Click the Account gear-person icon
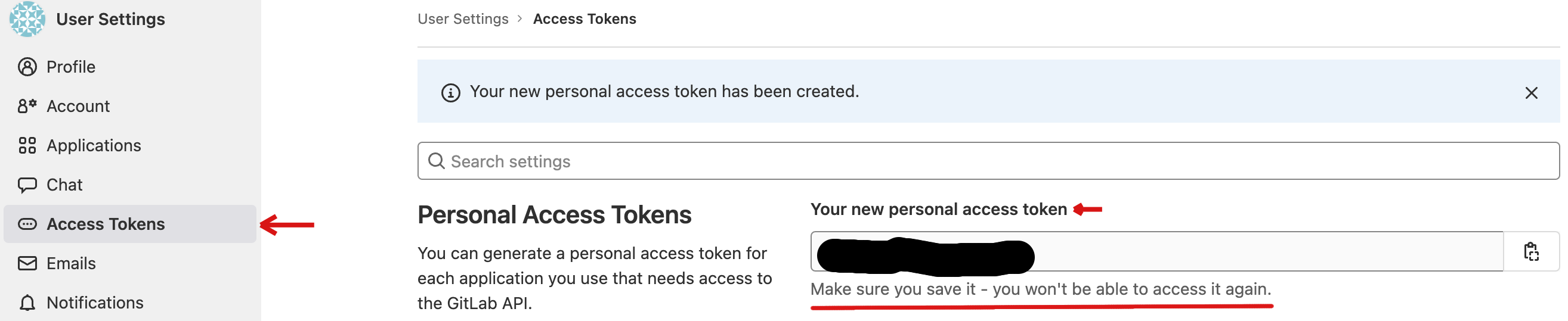Screen dimensions: 1568x321 (x=27, y=107)
